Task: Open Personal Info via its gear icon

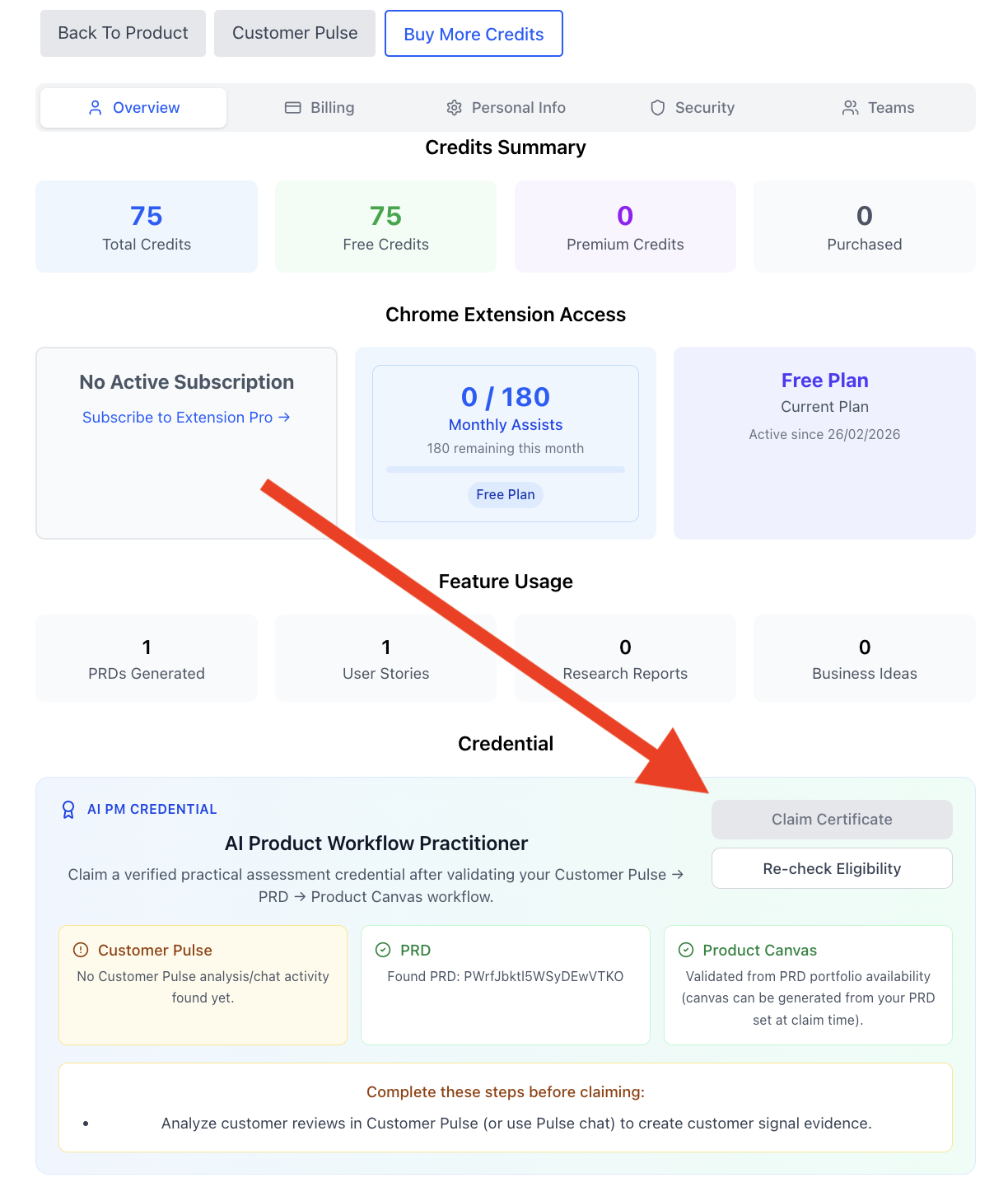Action: pos(454,107)
